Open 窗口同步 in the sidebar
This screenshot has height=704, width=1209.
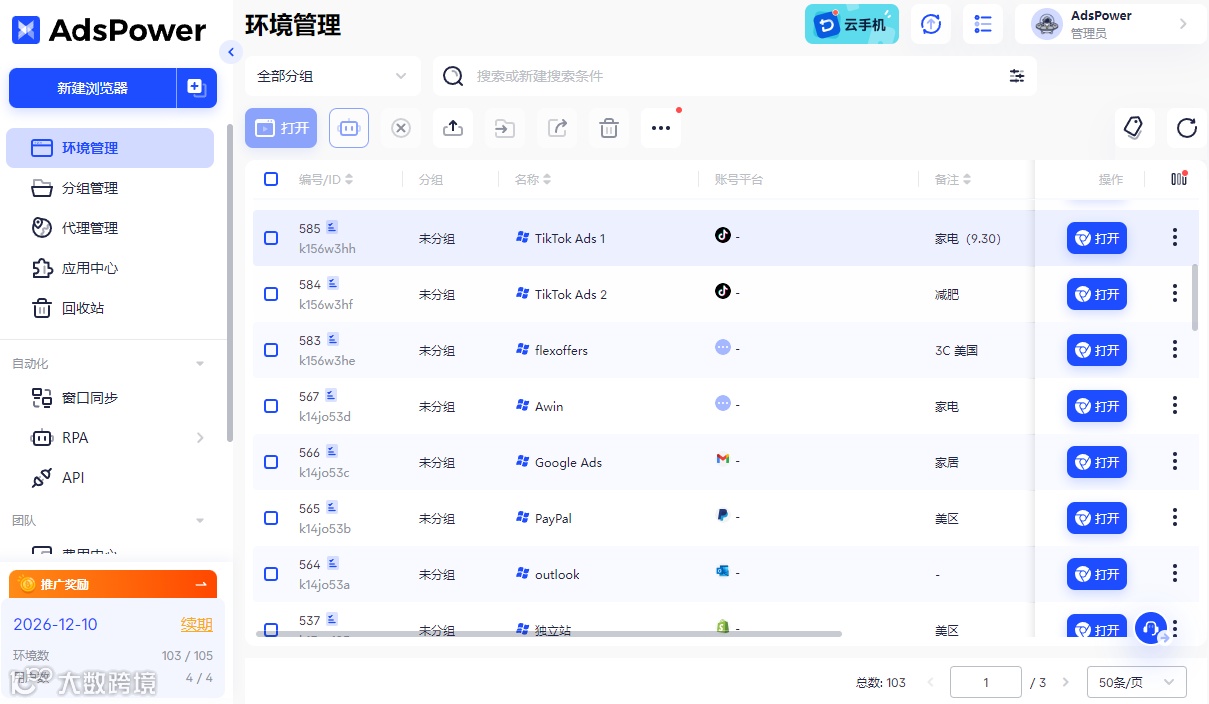110,398
